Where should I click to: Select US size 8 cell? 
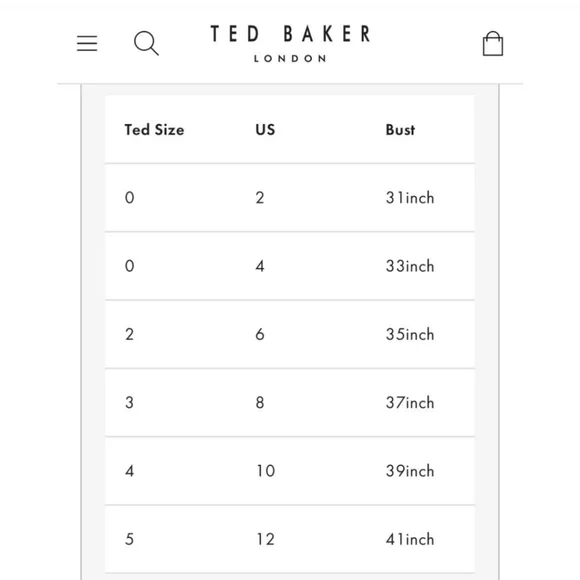260,403
